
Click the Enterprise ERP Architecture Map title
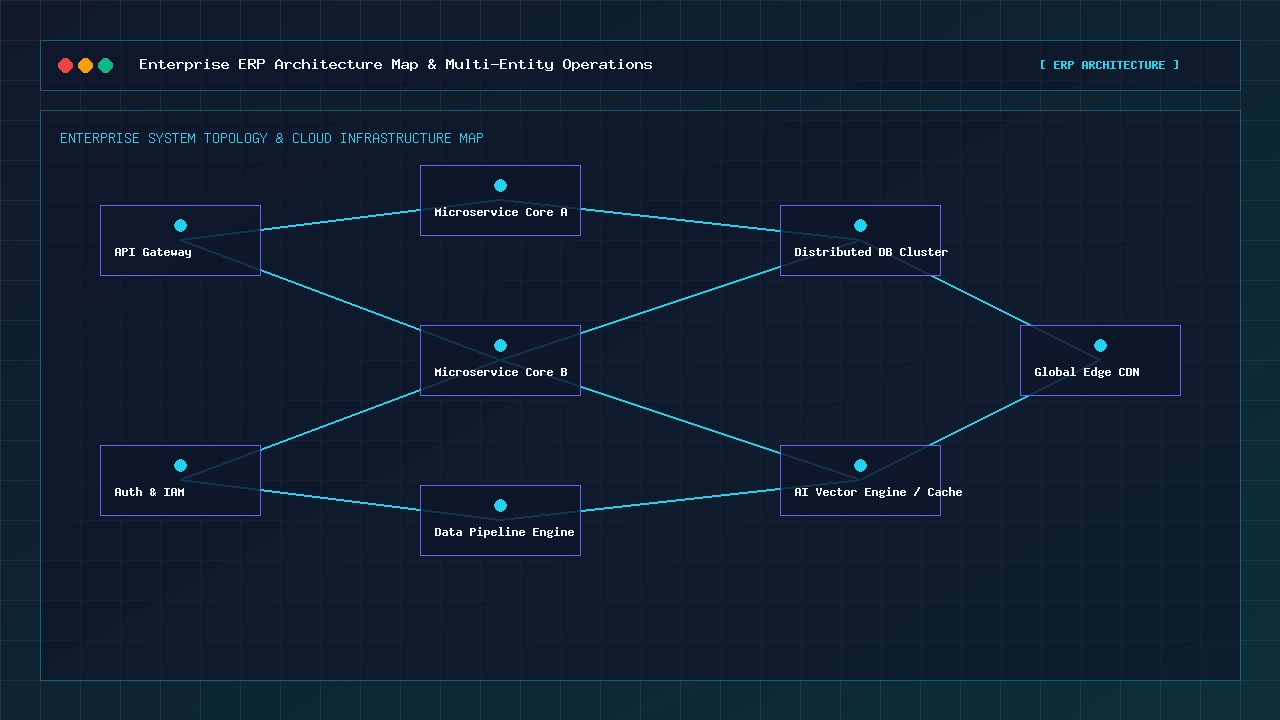395,64
